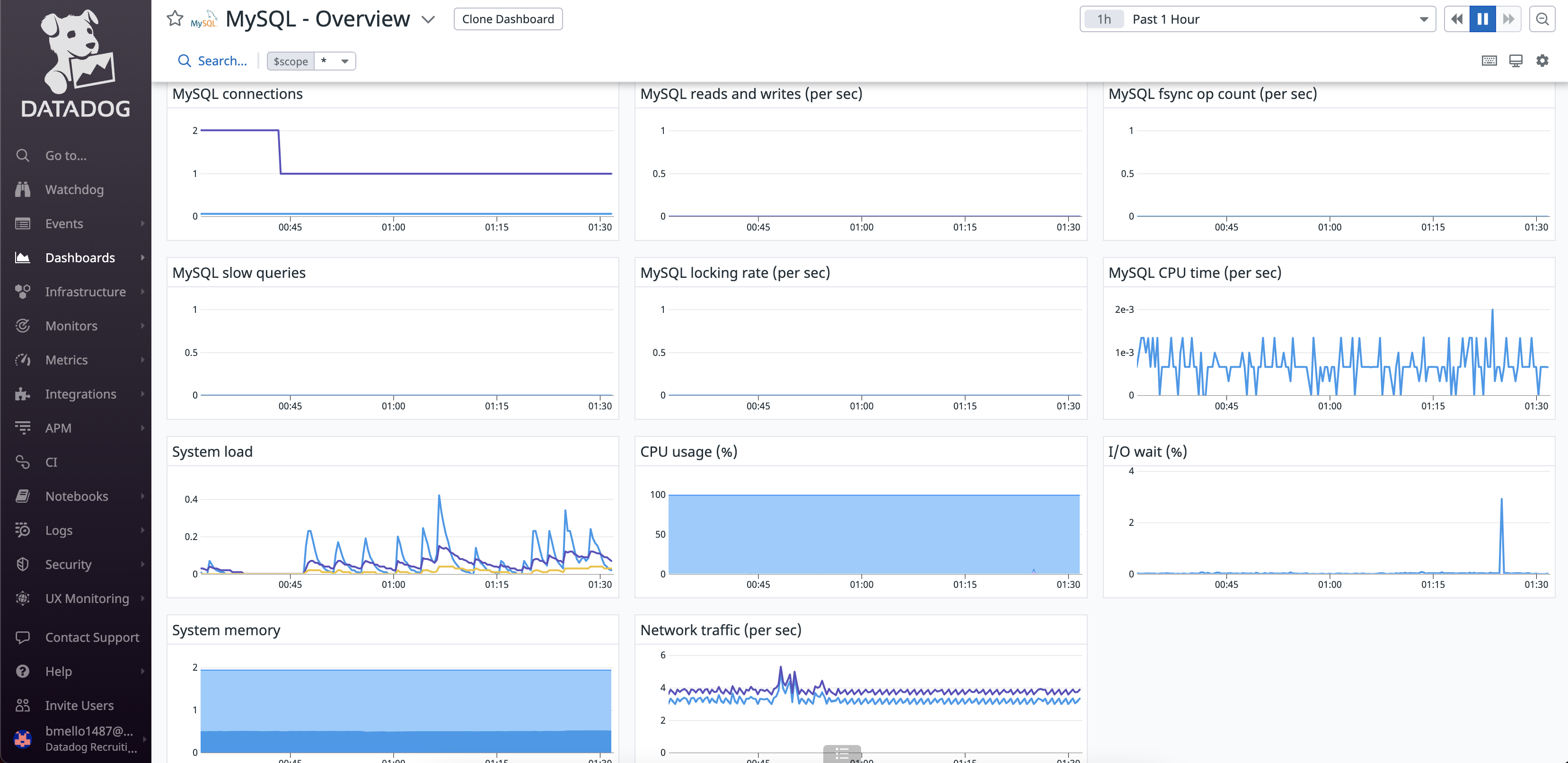Click the CI link icon
Screen dimensions: 1568x763
23,462
